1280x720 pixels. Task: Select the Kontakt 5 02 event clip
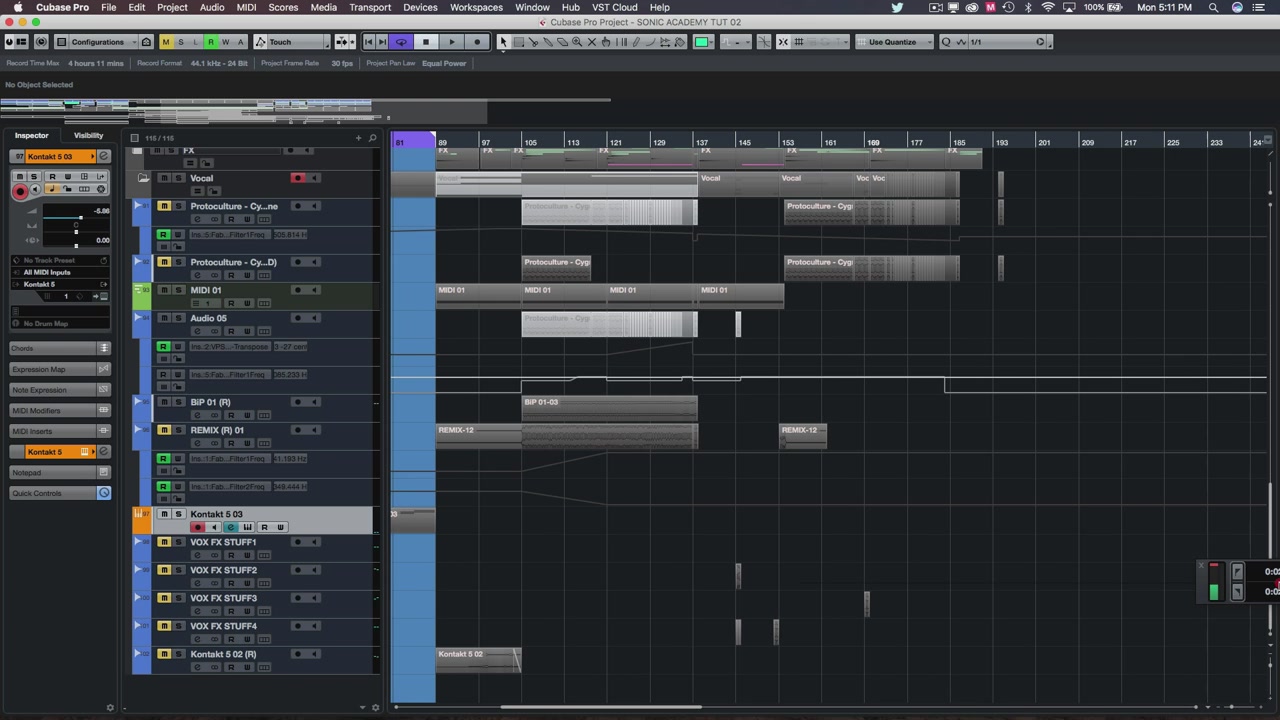[478, 660]
